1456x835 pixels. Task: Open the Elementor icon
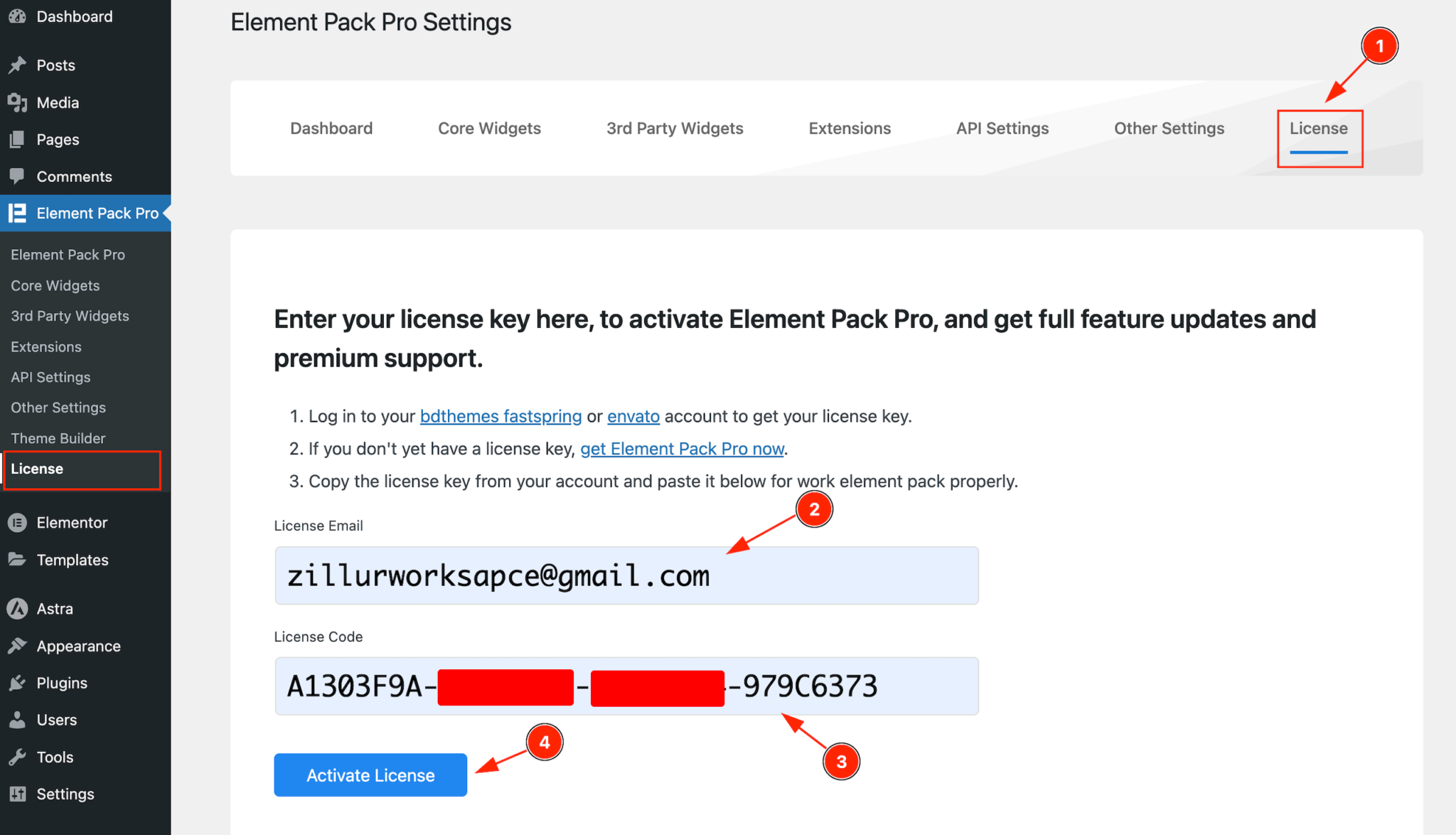coord(17,522)
